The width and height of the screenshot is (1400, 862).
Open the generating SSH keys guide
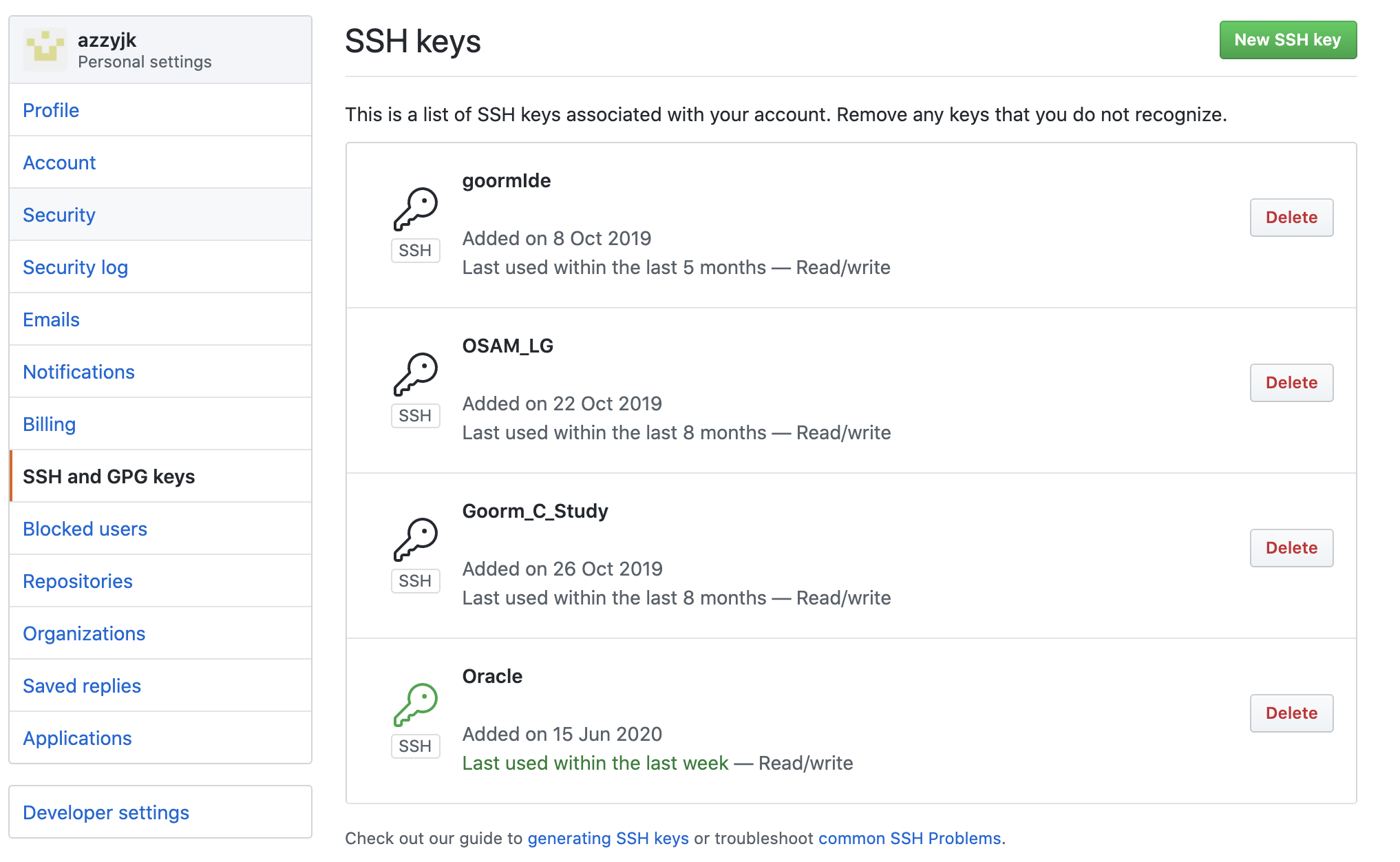click(608, 839)
